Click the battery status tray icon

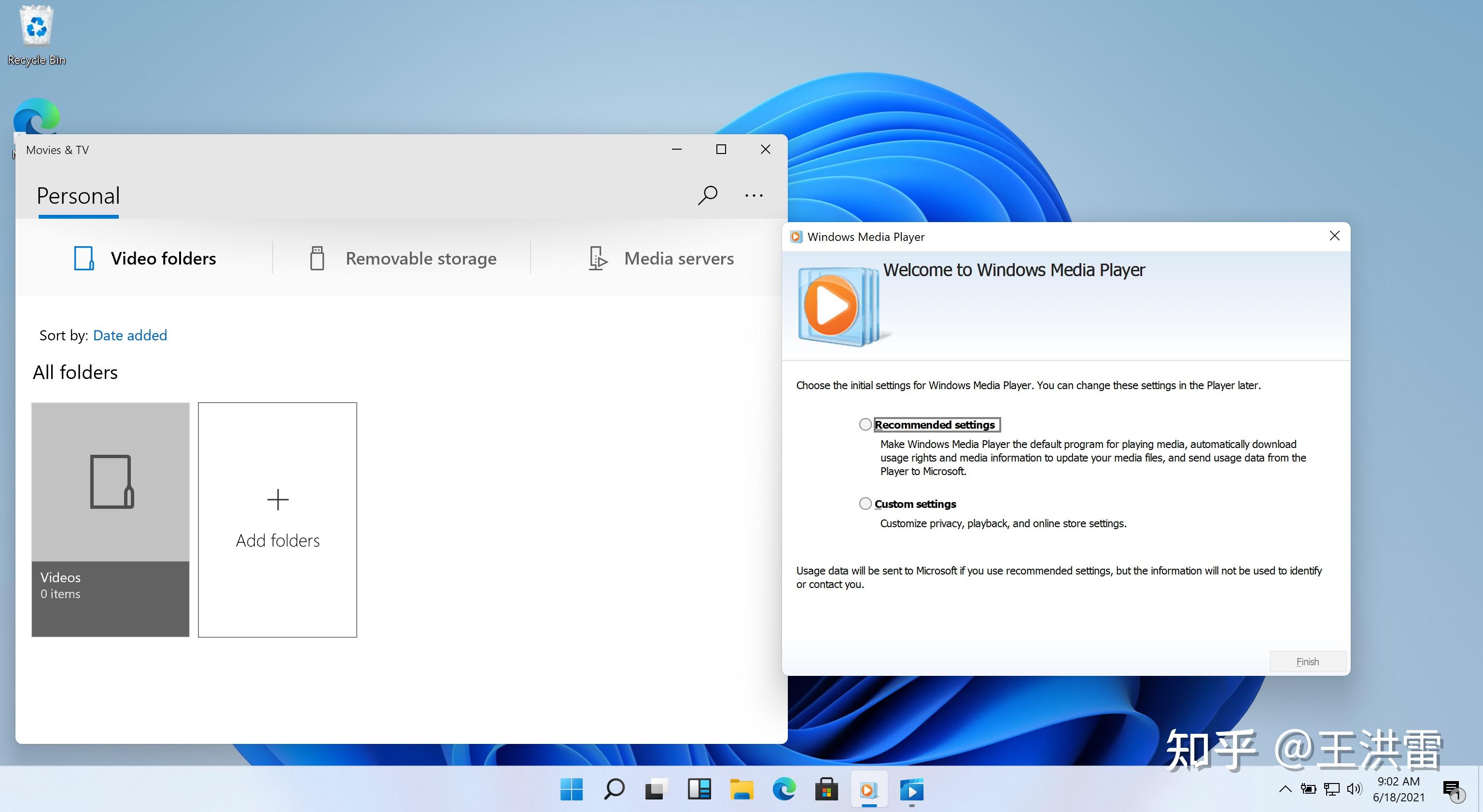point(1309,789)
